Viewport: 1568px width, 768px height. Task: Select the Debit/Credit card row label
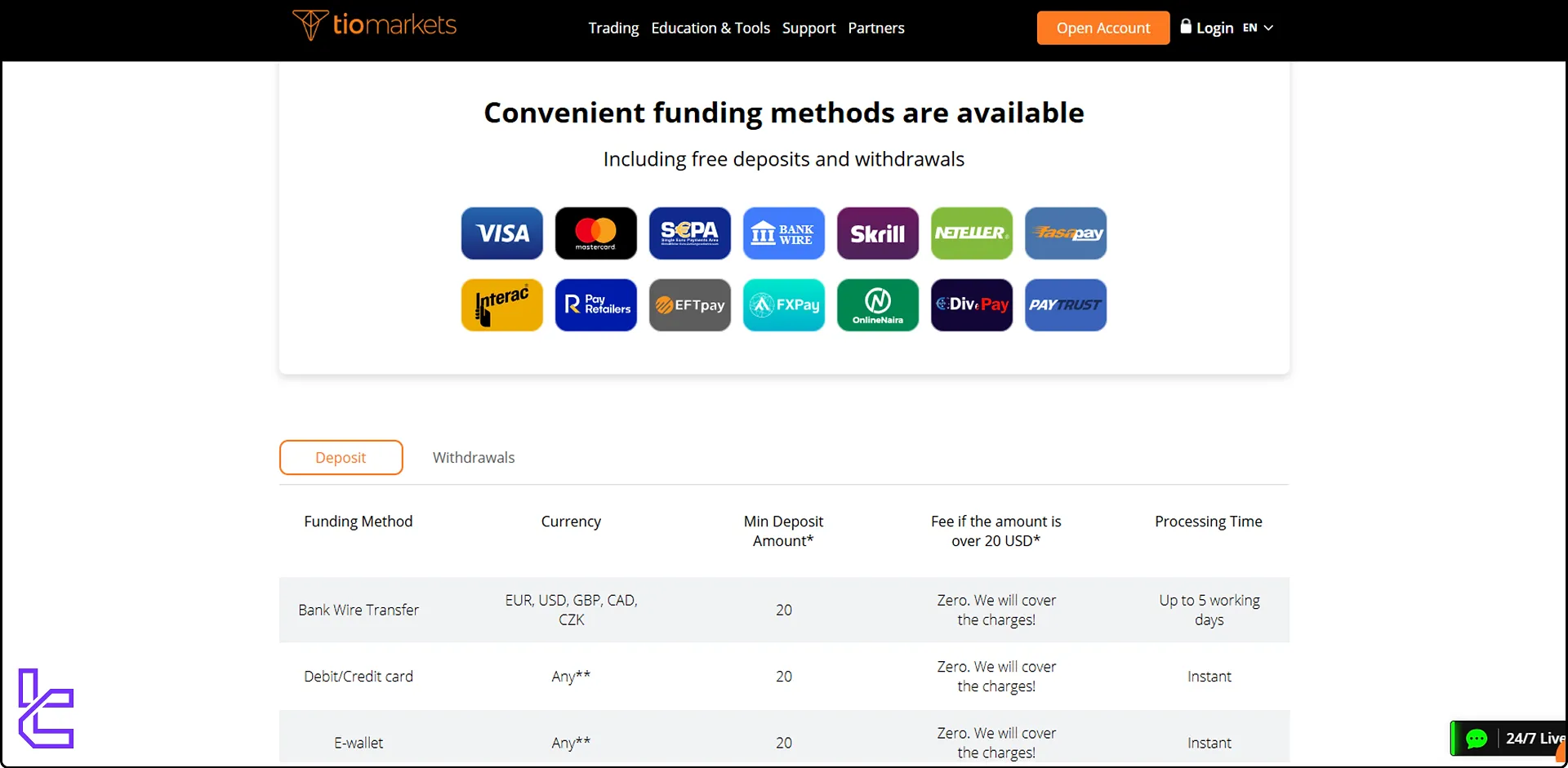(359, 677)
